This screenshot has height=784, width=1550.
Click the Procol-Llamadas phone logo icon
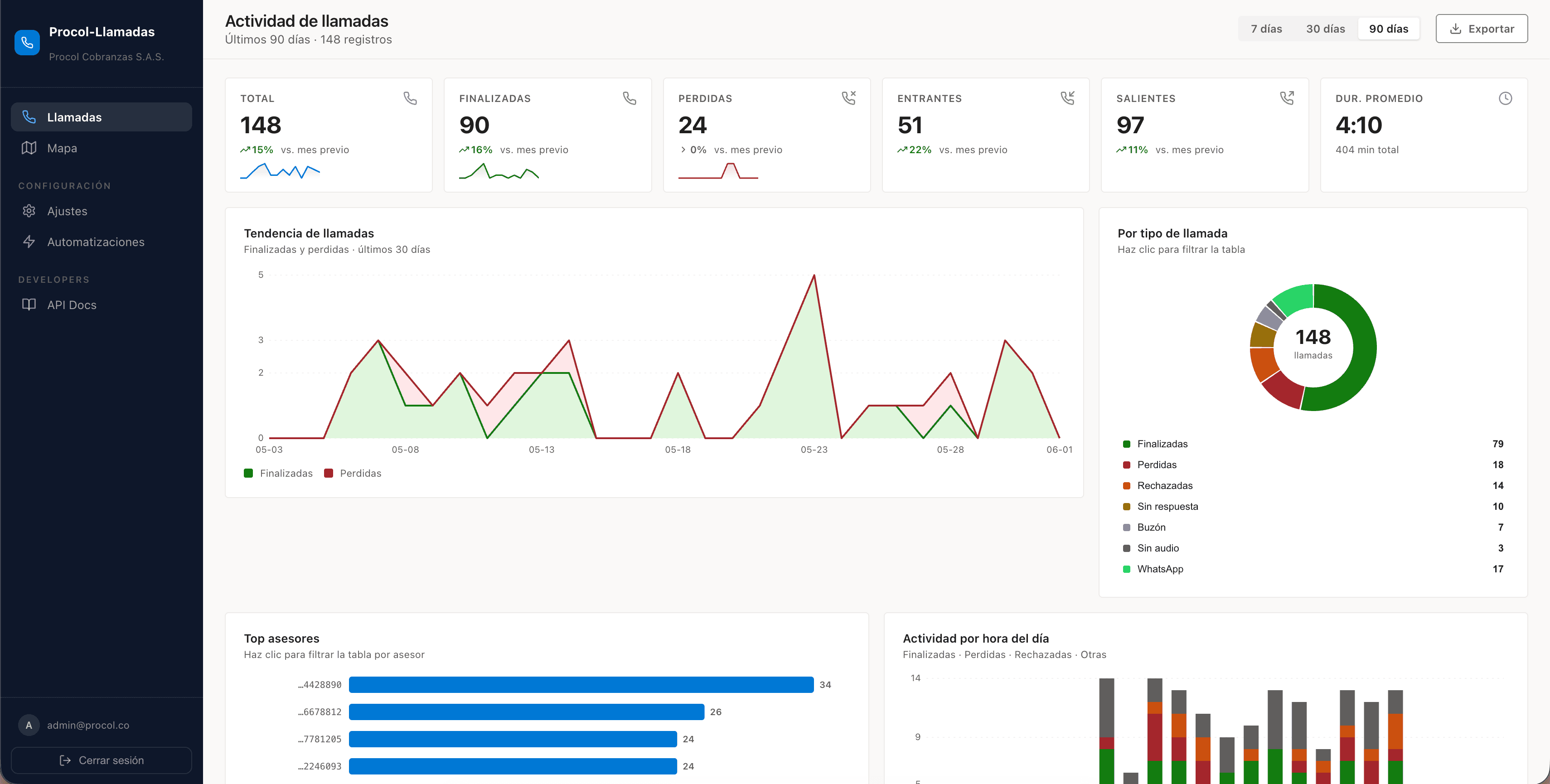click(x=27, y=43)
